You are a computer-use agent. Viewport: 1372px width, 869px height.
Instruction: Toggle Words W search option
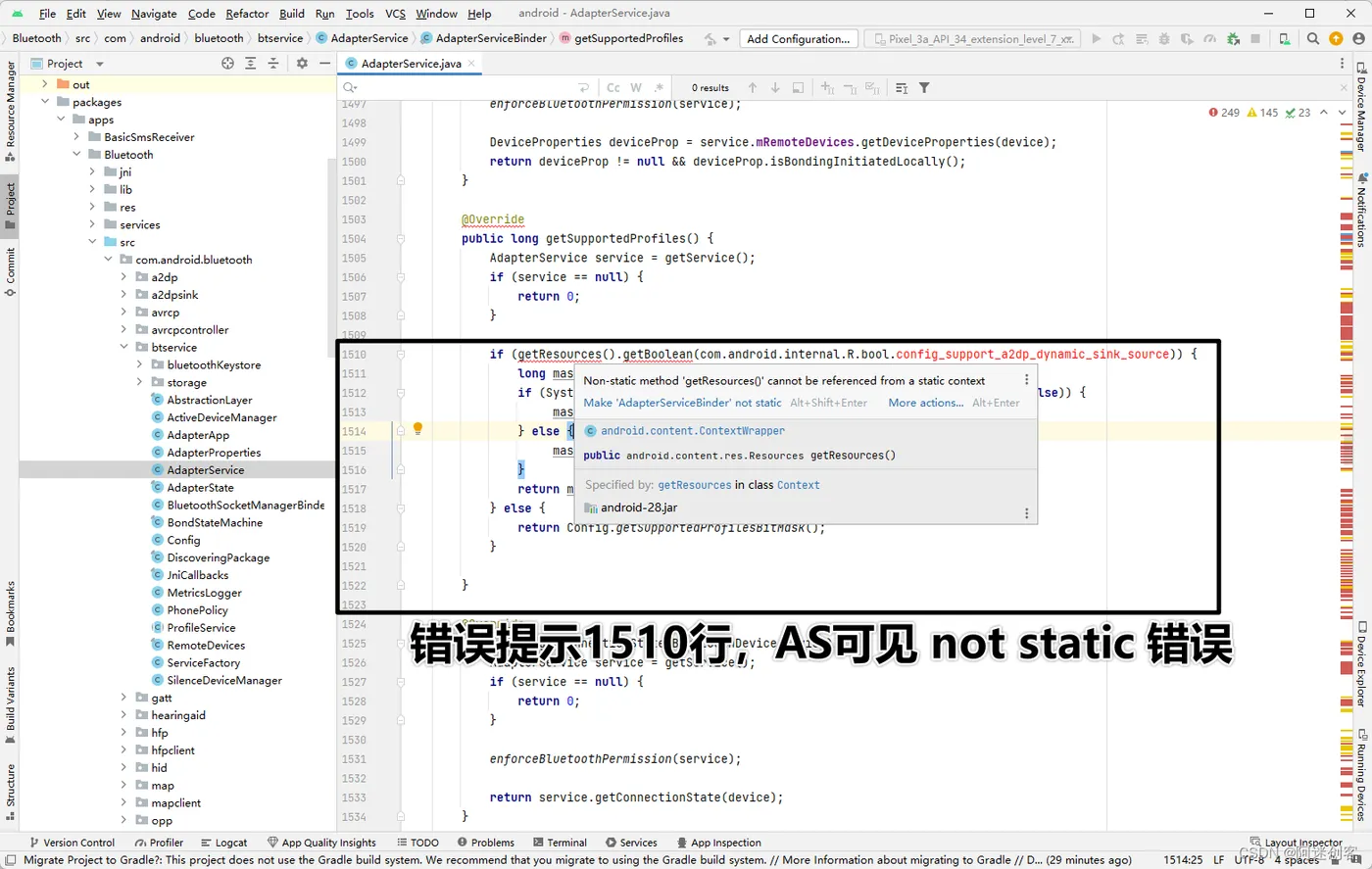636,87
